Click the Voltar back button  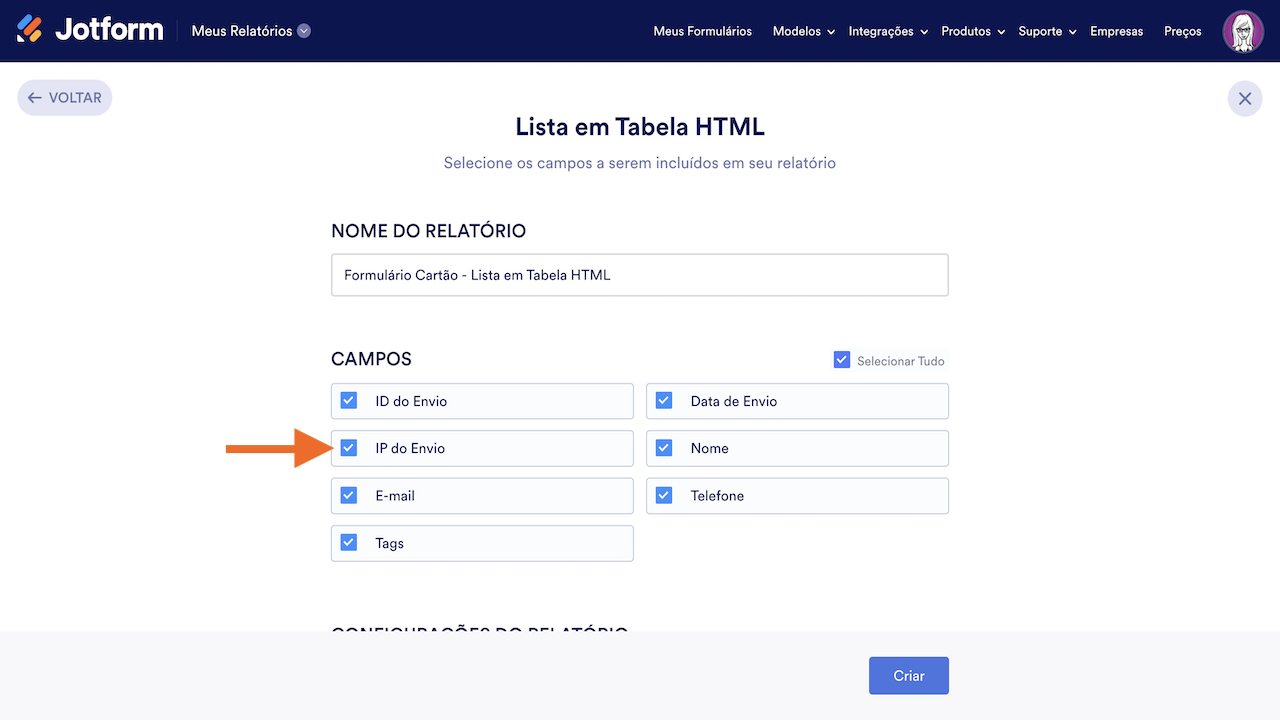pyautogui.click(x=65, y=98)
